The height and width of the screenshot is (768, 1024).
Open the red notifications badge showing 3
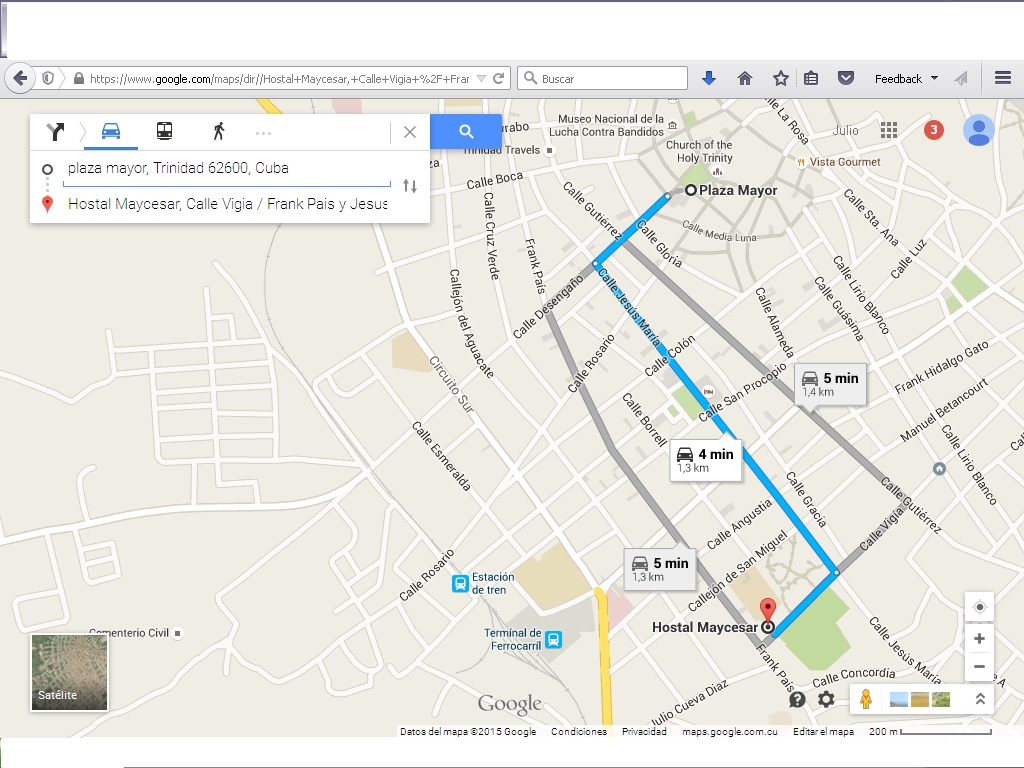coord(933,130)
